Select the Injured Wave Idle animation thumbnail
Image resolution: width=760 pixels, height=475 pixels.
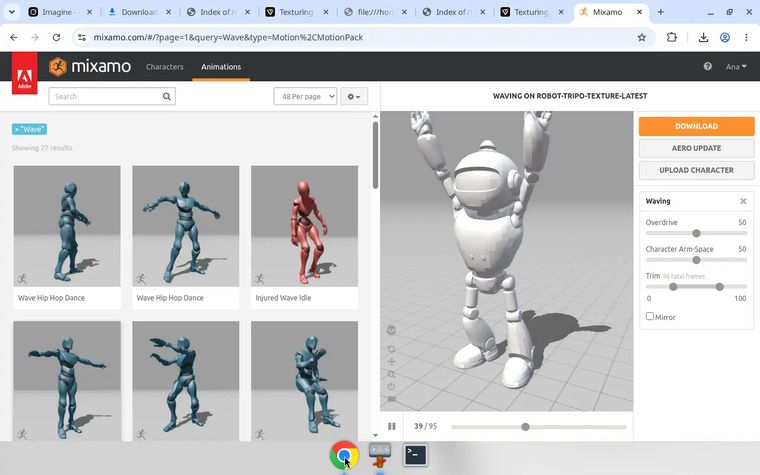(x=304, y=226)
